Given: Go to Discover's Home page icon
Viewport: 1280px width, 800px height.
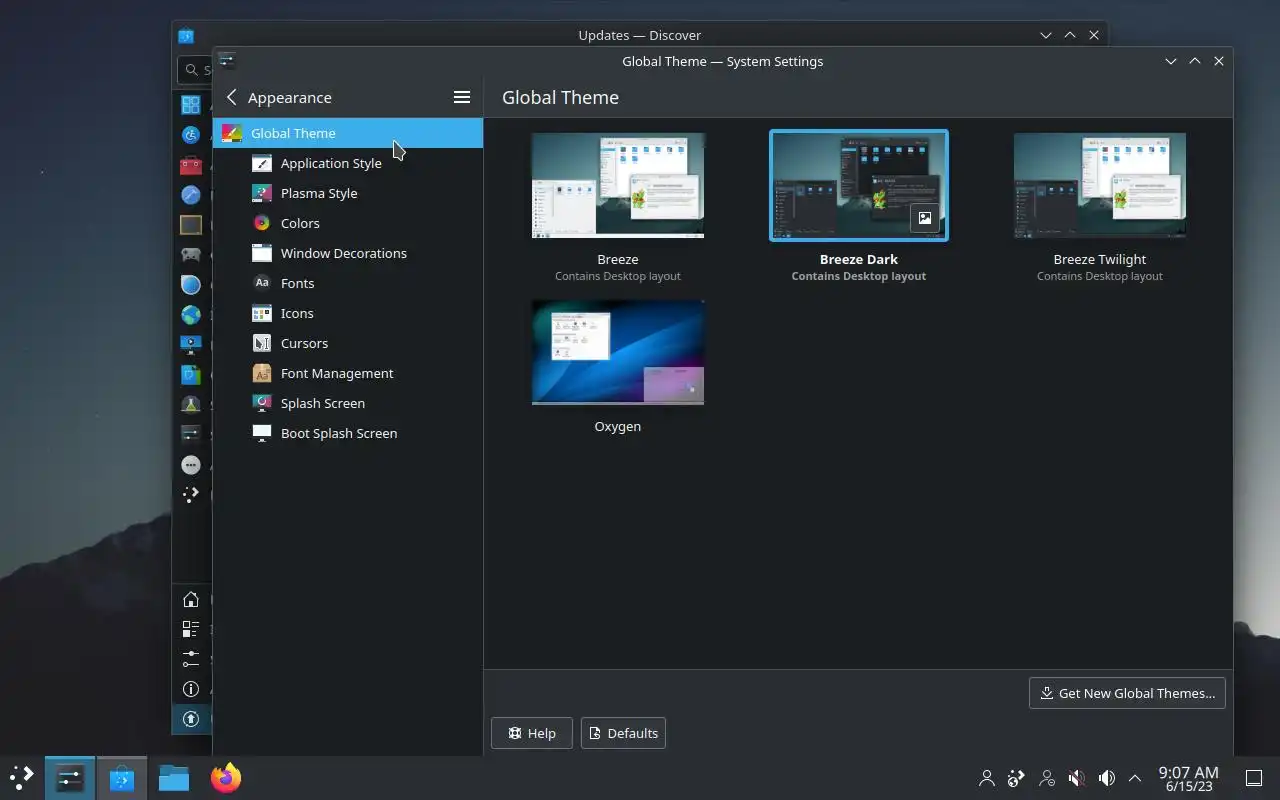Looking at the screenshot, I should 191,599.
